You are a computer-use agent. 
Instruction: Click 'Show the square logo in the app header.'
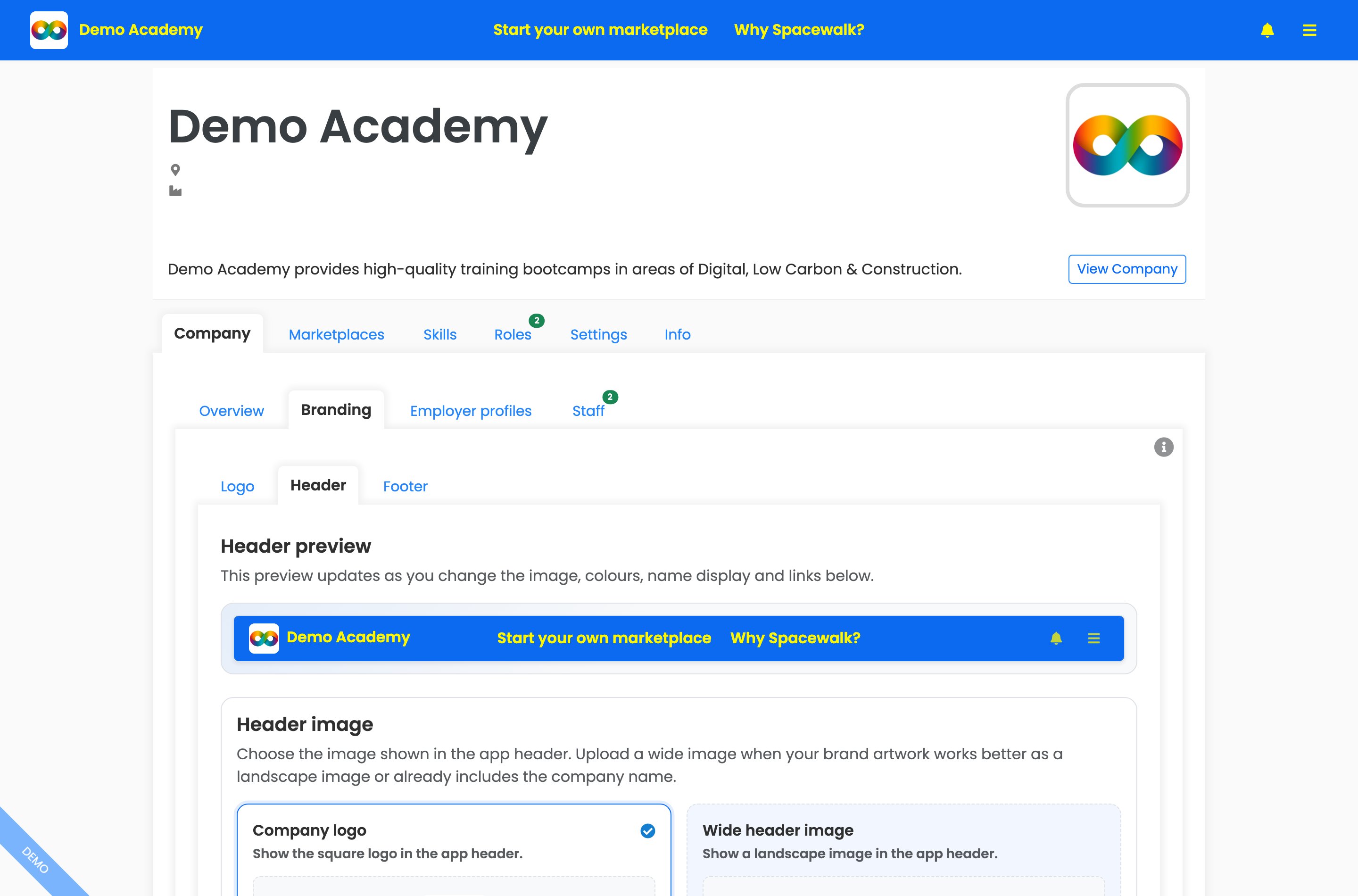pos(387,854)
